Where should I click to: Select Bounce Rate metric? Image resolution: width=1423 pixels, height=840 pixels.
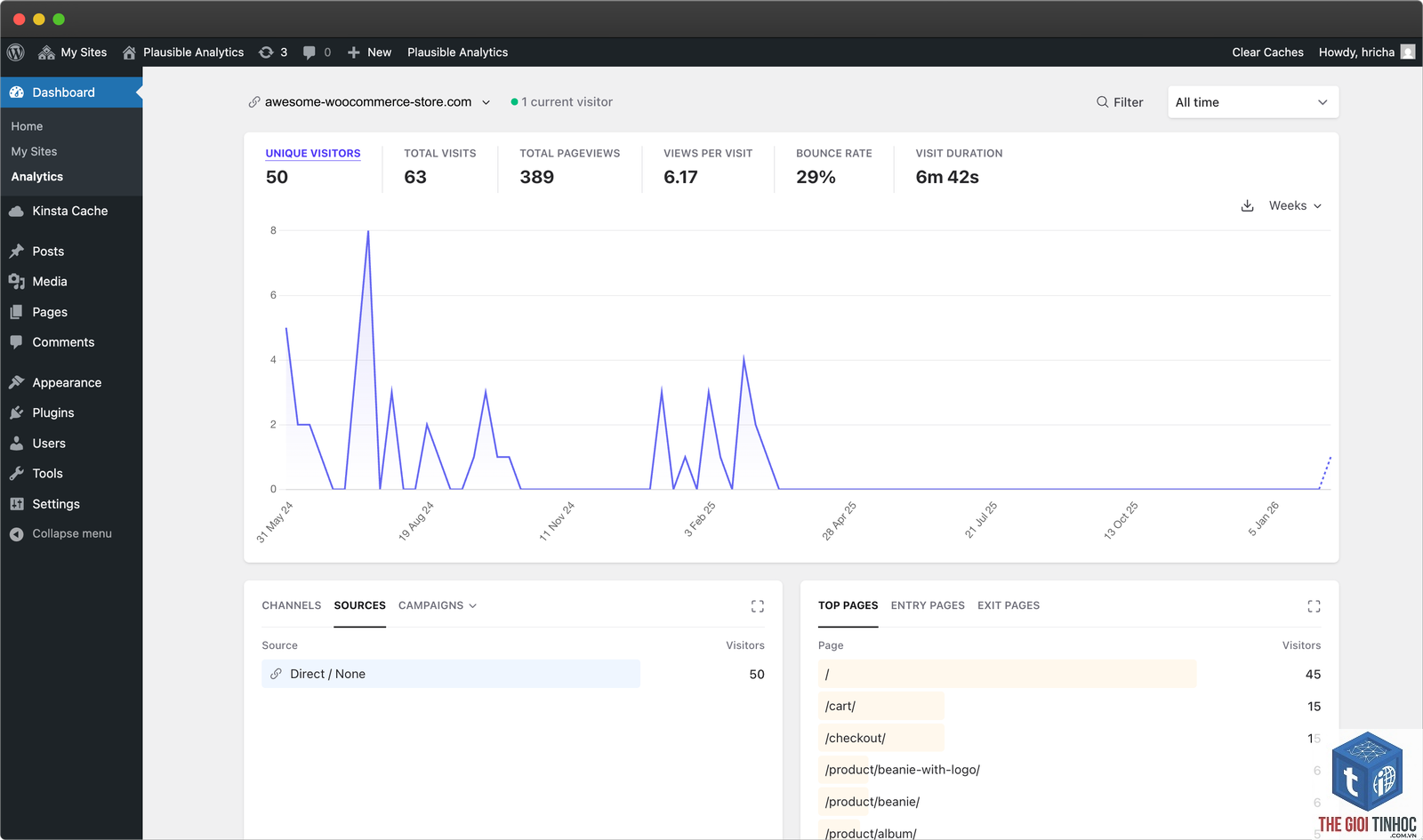(834, 166)
